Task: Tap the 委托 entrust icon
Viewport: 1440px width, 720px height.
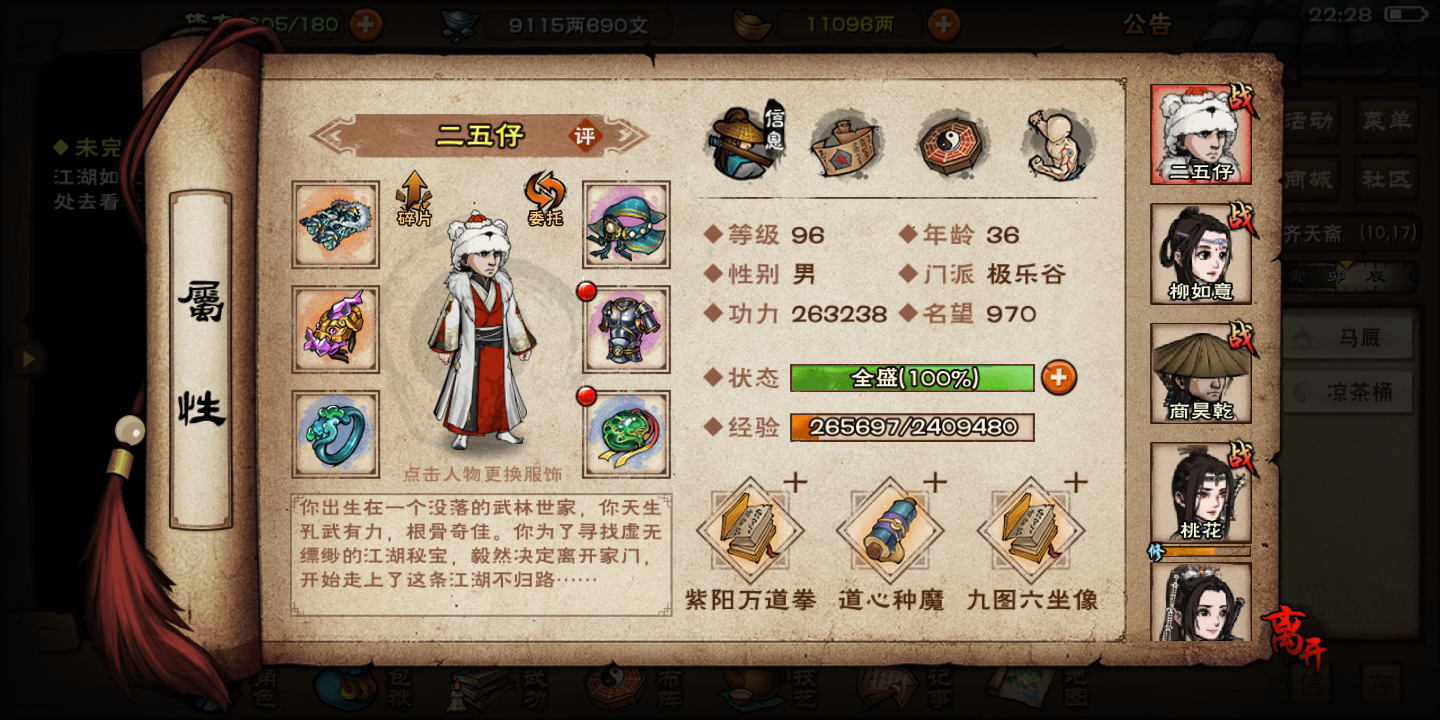Action: tap(545, 198)
